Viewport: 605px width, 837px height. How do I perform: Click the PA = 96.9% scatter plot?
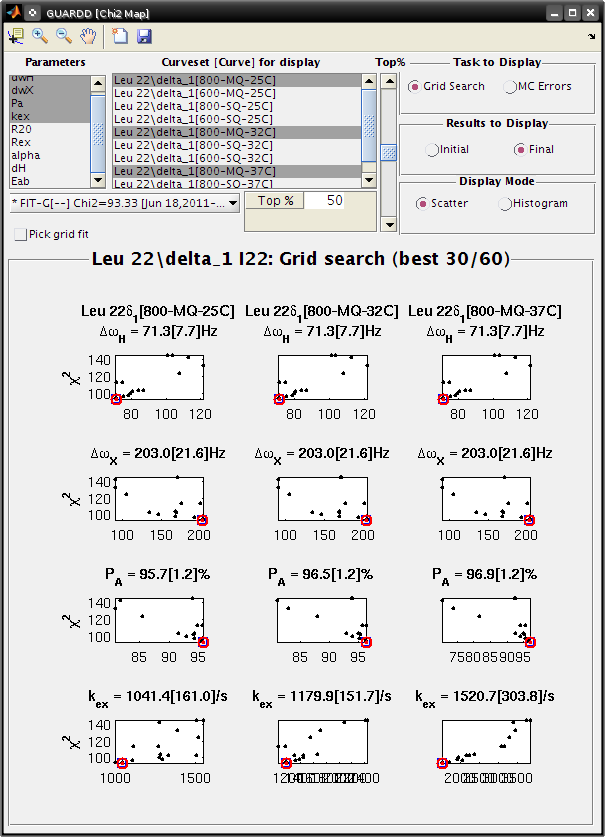coord(486,620)
